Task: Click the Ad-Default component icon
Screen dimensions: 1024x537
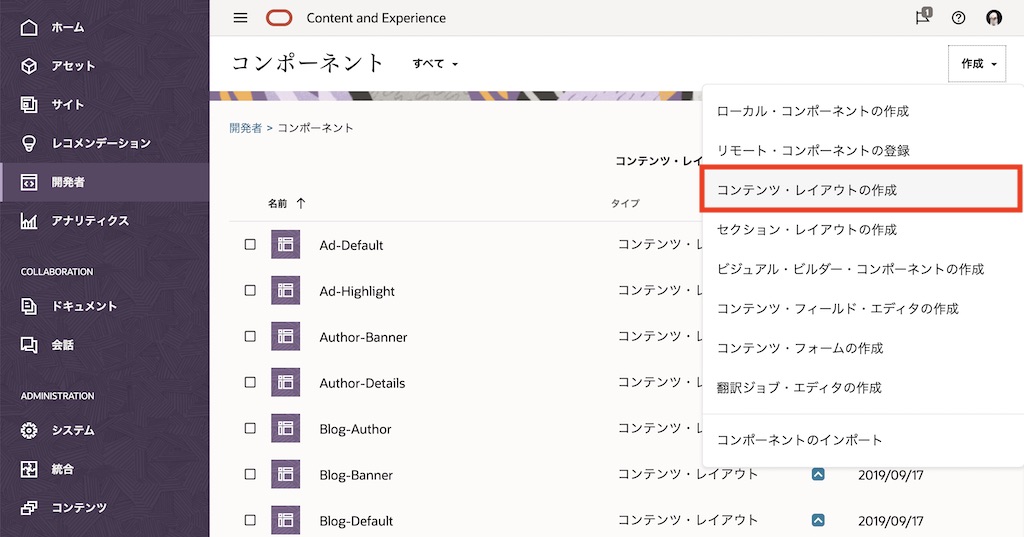Action: (285, 245)
